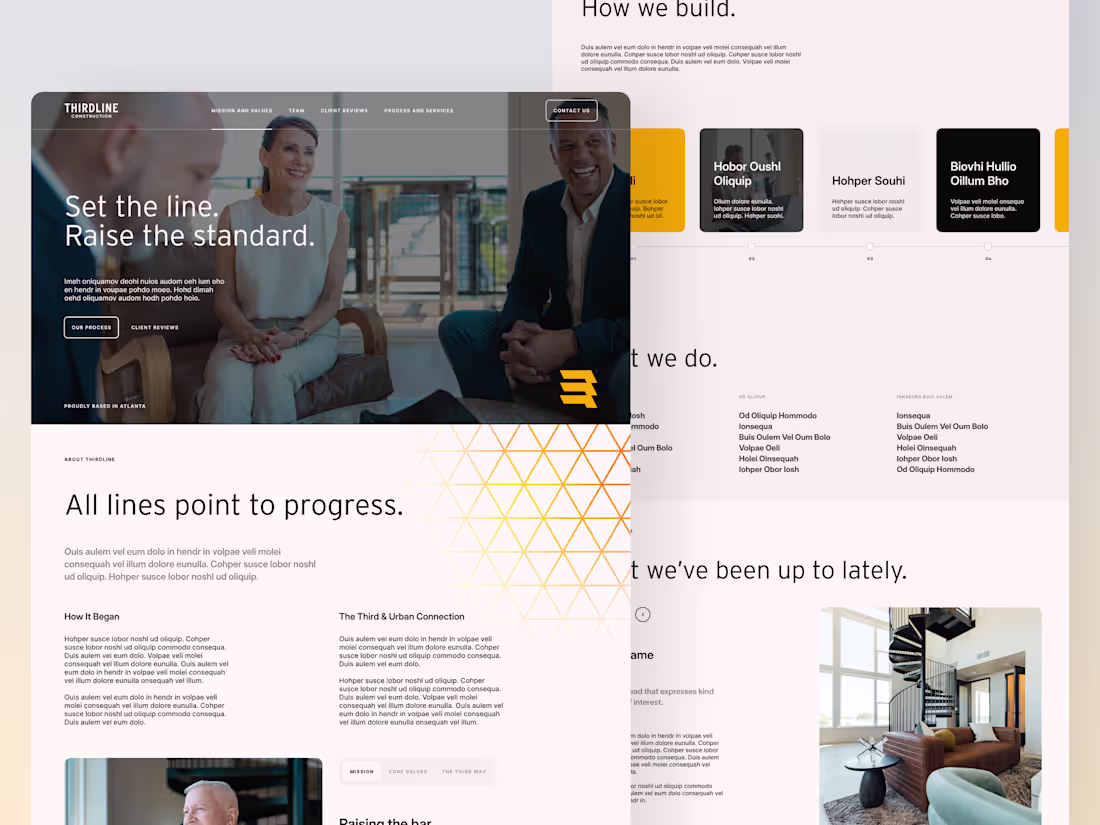Click the Thirdline Construction logo
Viewport: 1100px width, 825px height.
90,110
